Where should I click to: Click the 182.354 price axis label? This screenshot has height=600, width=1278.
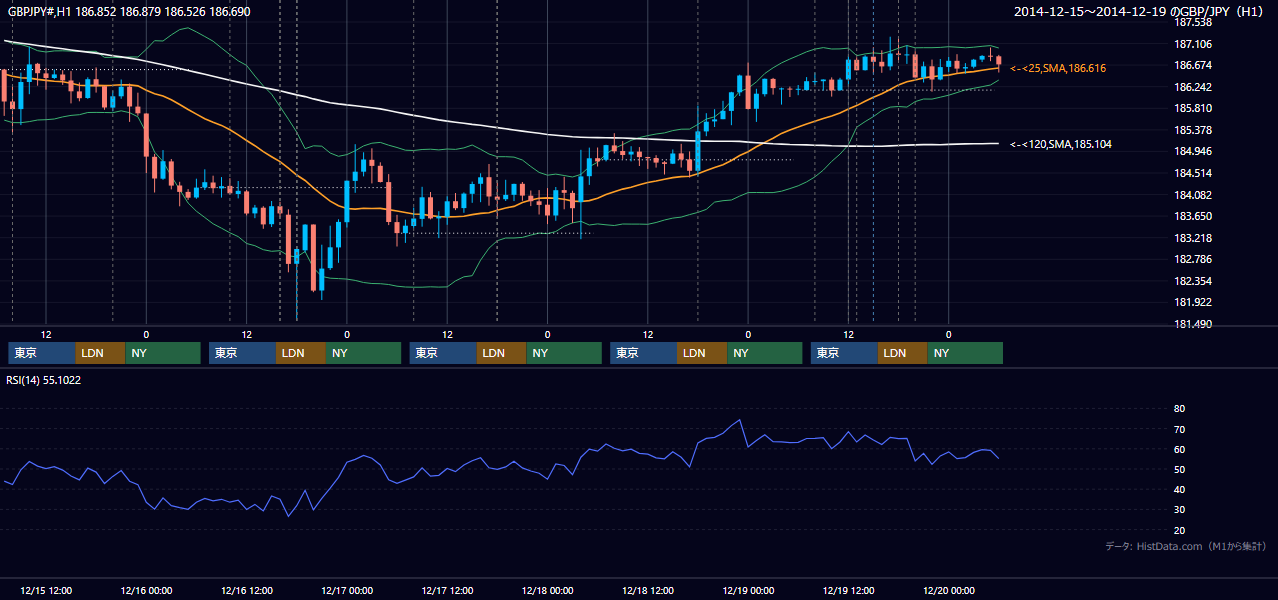point(1193,281)
